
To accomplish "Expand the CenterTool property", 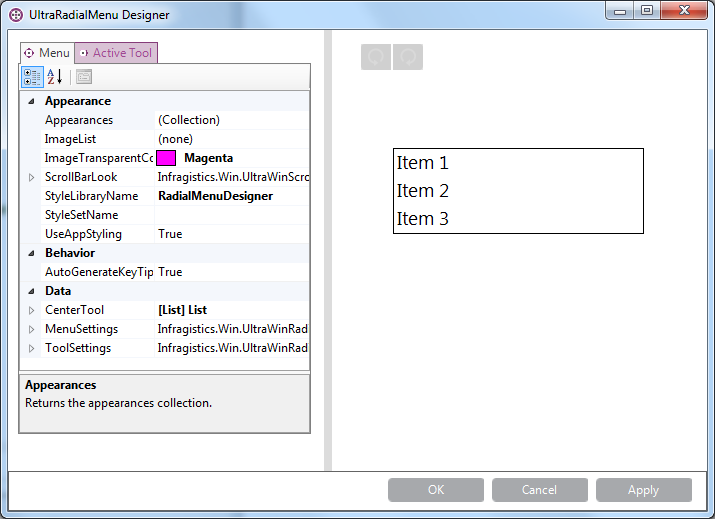I will pos(31,310).
